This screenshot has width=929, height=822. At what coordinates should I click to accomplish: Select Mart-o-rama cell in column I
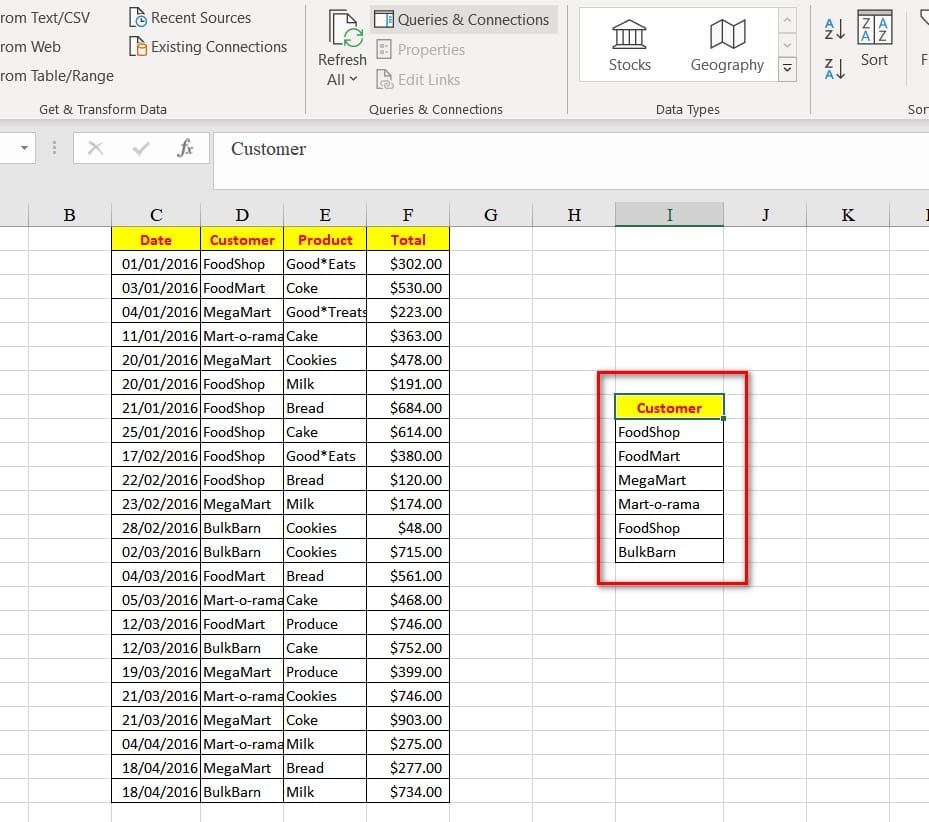tap(669, 504)
